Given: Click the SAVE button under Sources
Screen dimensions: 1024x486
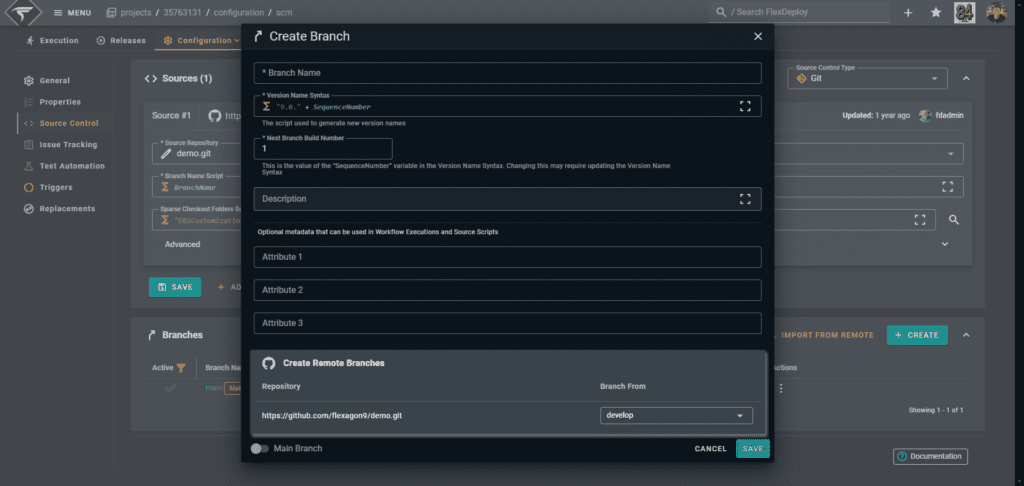Looking at the screenshot, I should pos(175,287).
